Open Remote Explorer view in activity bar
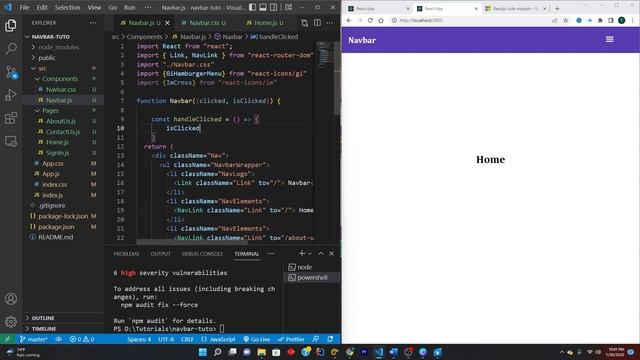Viewport: 640px width, 360px height. pyautogui.click(x=11, y=141)
